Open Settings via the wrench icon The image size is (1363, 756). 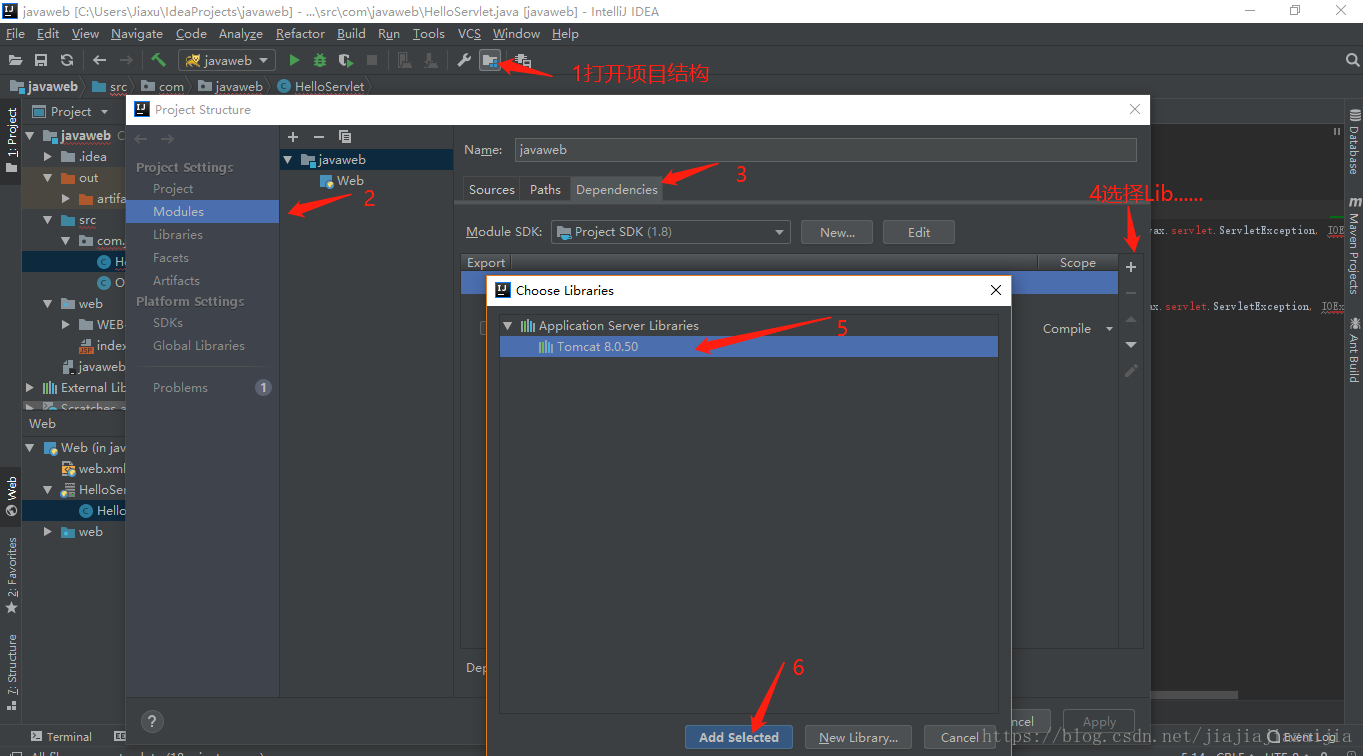click(463, 60)
